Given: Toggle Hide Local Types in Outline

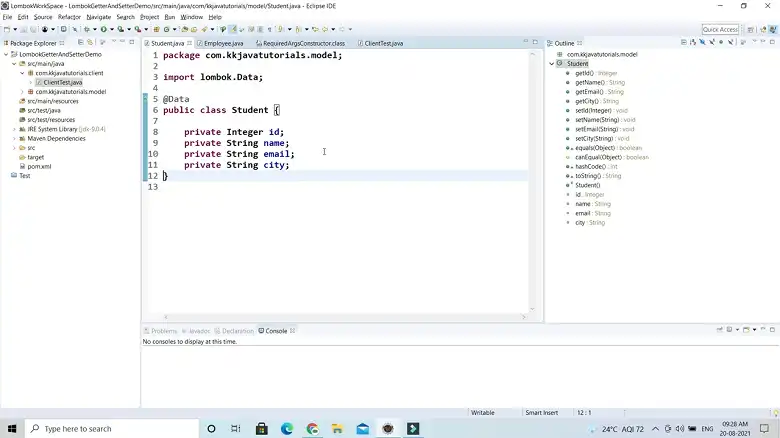Looking at the screenshot, I should tap(730, 42).
